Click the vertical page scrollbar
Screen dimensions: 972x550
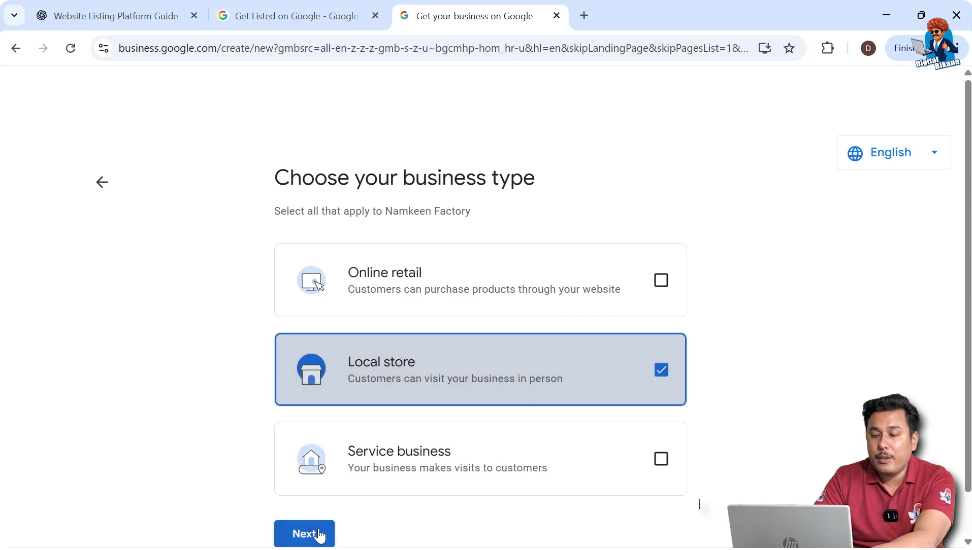pyautogui.click(x=968, y=285)
